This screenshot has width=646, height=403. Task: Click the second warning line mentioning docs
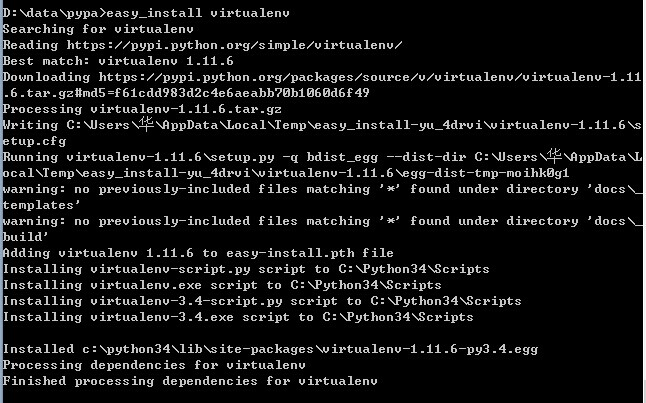point(322,221)
